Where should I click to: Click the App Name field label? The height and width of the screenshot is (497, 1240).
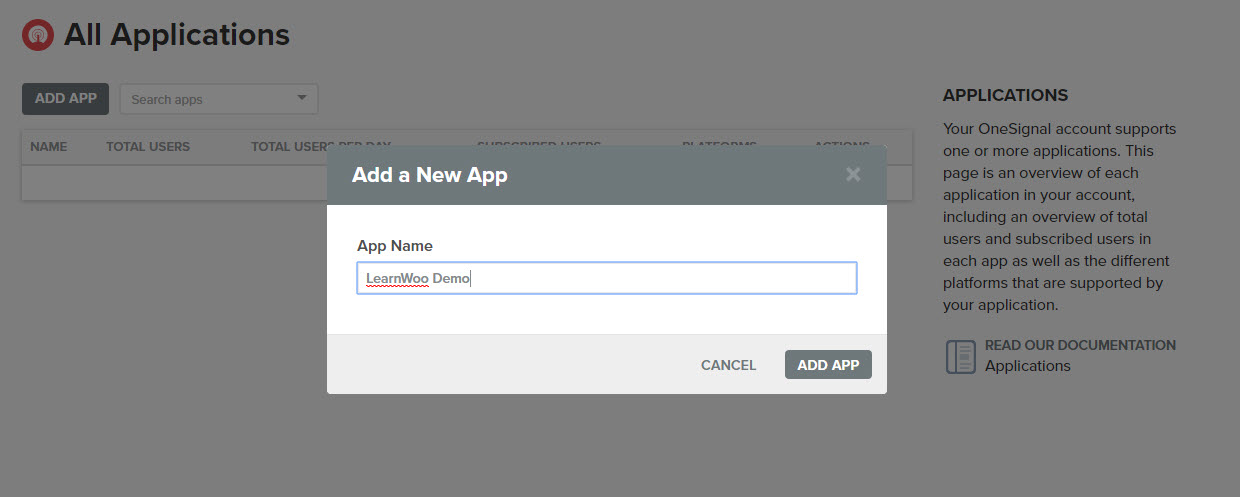395,246
